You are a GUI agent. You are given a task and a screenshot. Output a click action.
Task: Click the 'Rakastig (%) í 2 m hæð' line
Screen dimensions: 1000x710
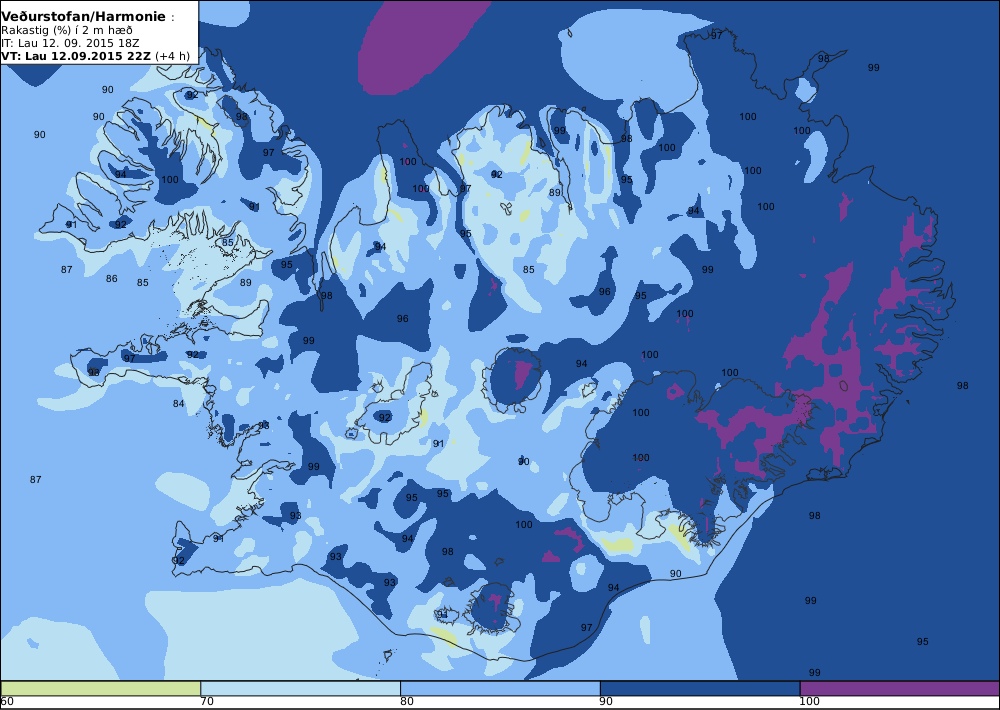[x=67, y=30]
